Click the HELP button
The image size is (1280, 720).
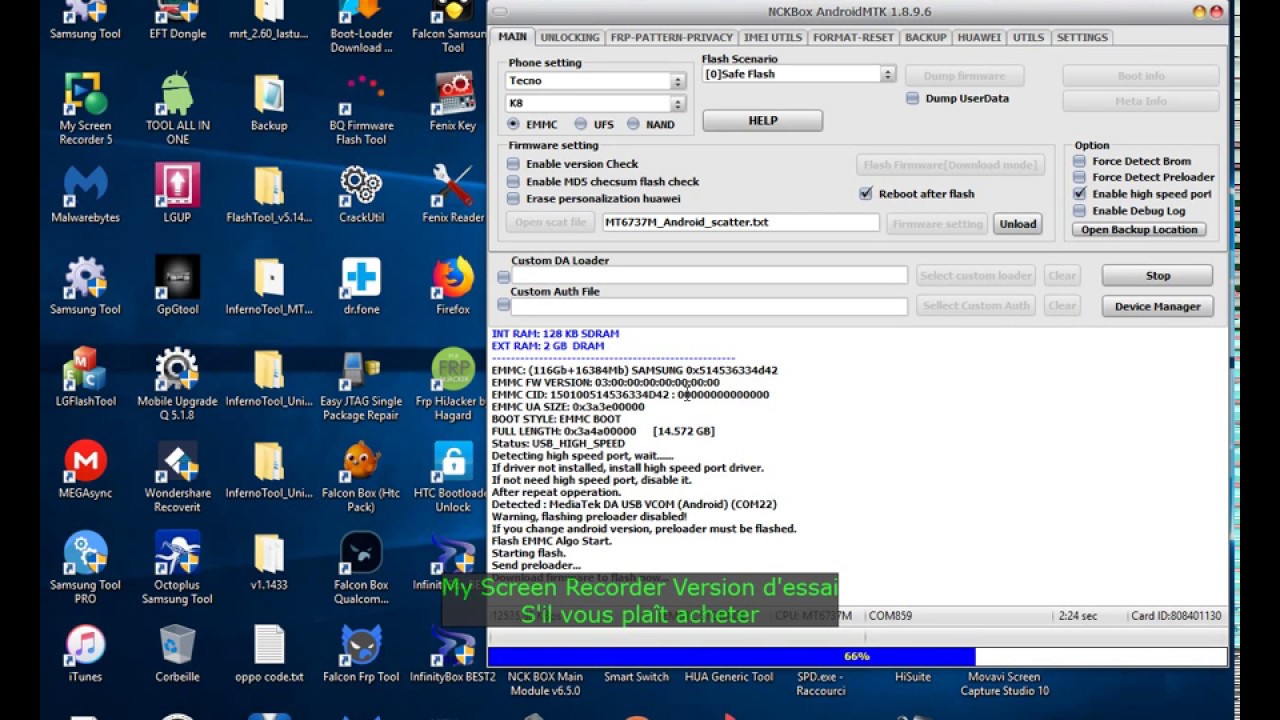[x=763, y=120]
